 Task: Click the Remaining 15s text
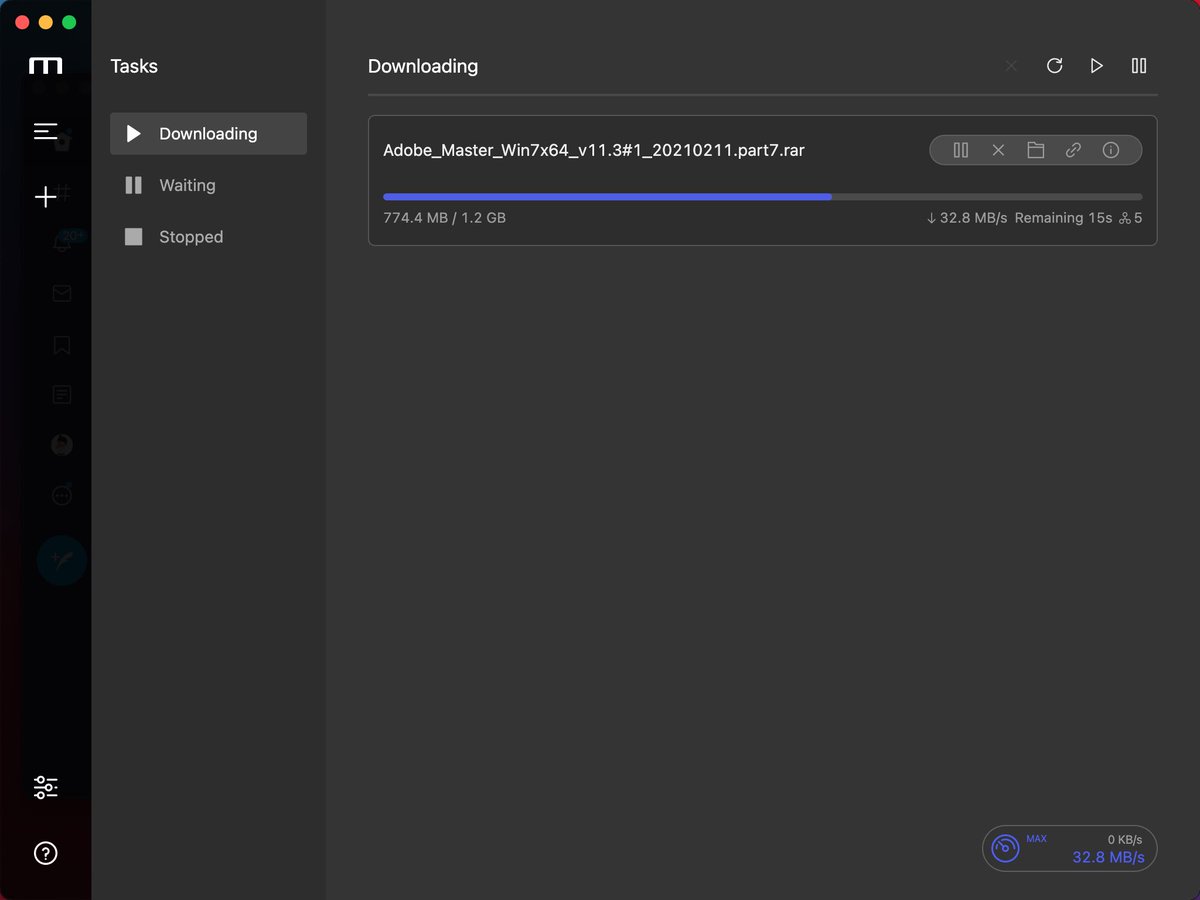tap(1063, 218)
